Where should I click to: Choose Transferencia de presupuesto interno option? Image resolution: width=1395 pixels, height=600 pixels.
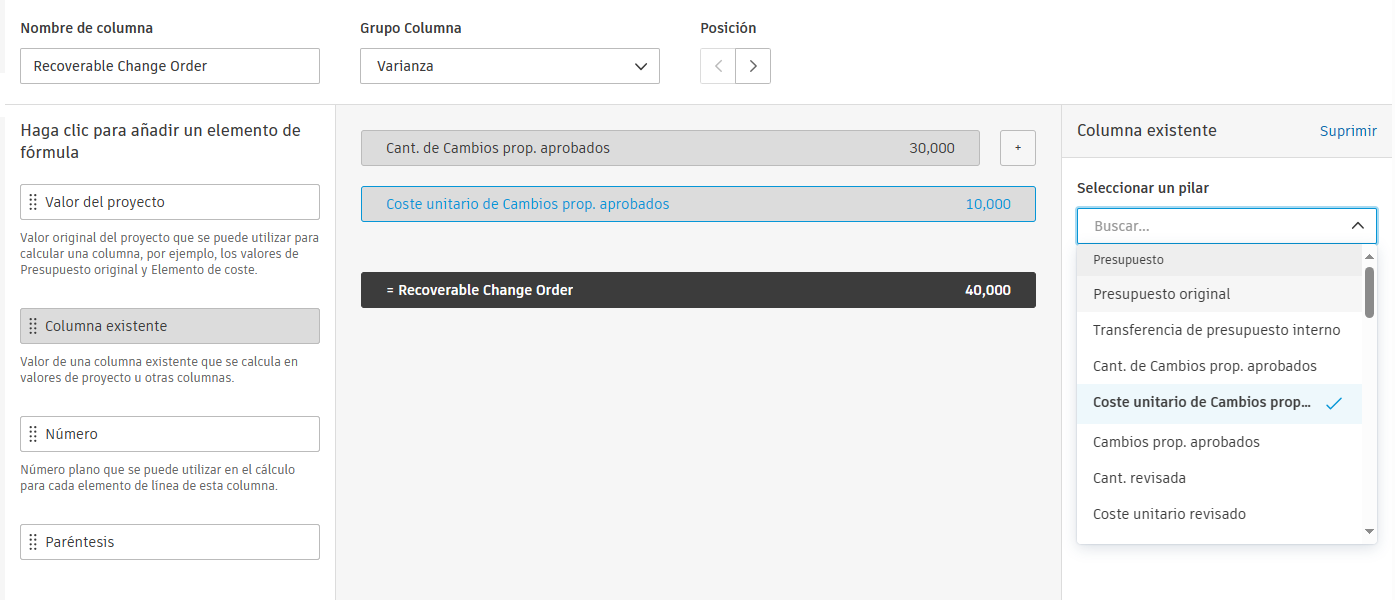click(x=1216, y=330)
